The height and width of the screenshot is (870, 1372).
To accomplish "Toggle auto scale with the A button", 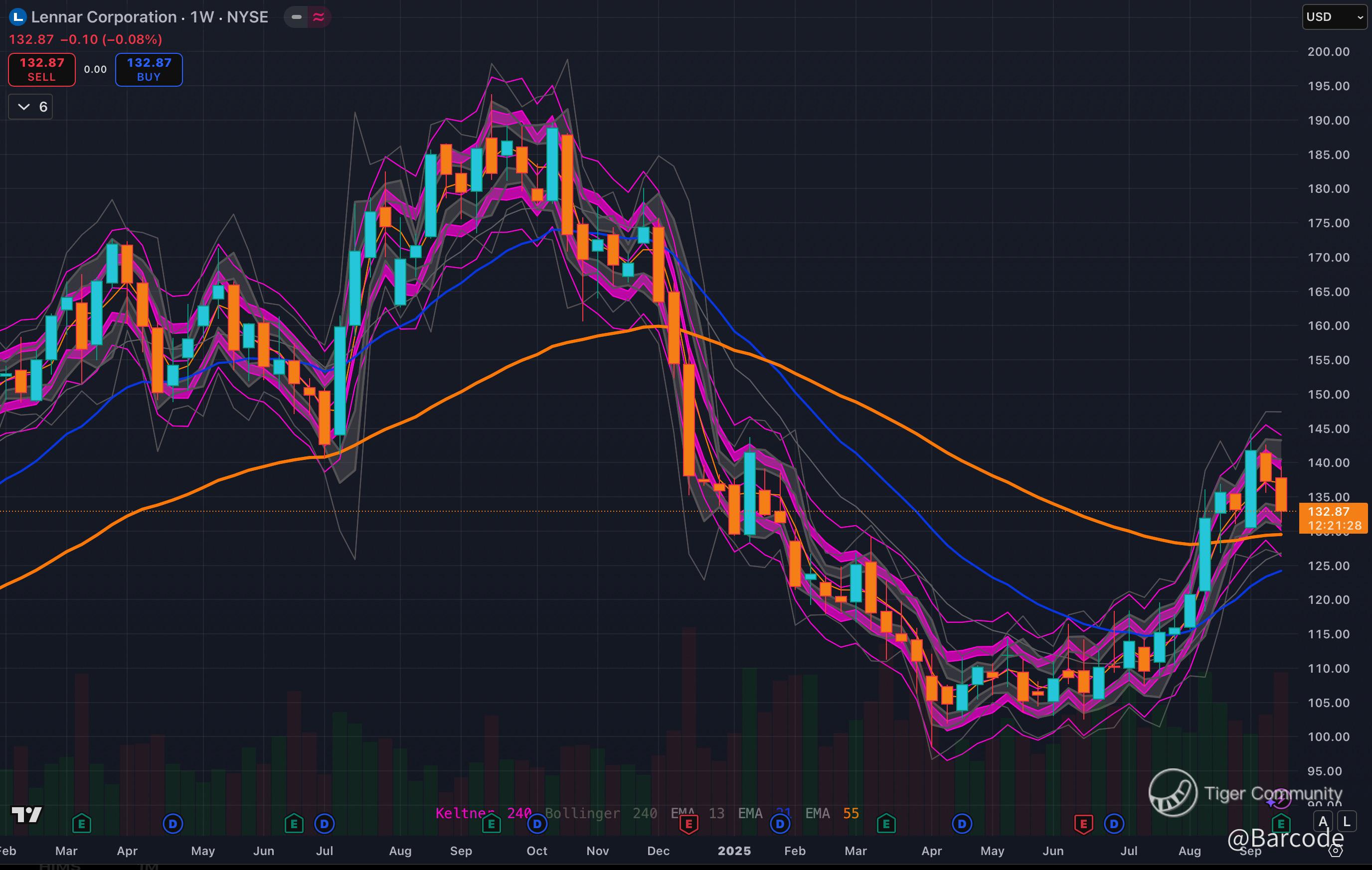I will 1323,822.
